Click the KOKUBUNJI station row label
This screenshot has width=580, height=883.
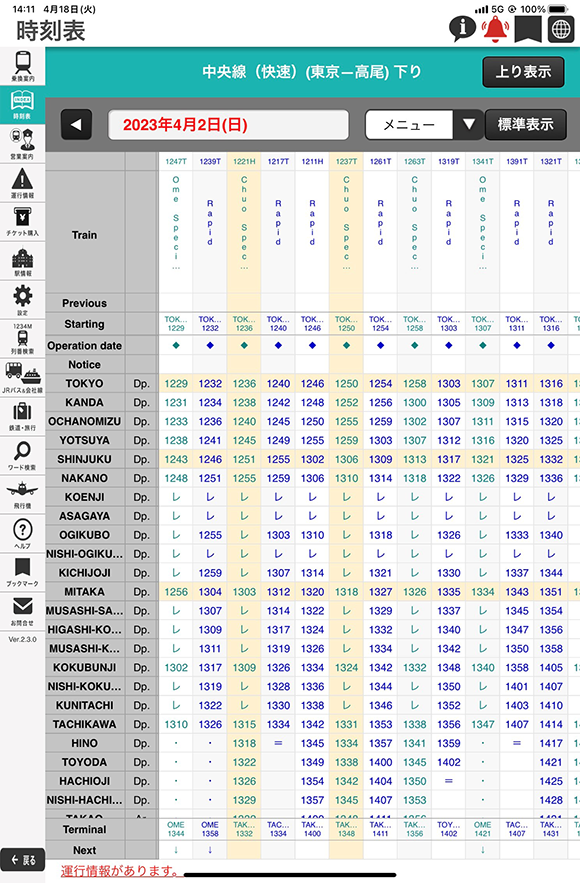point(84,667)
